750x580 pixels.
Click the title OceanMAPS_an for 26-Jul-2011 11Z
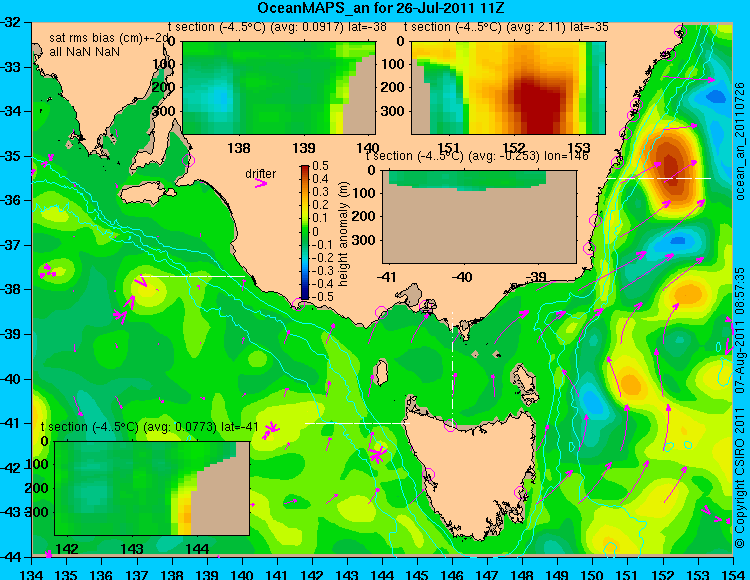pyautogui.click(x=380, y=8)
